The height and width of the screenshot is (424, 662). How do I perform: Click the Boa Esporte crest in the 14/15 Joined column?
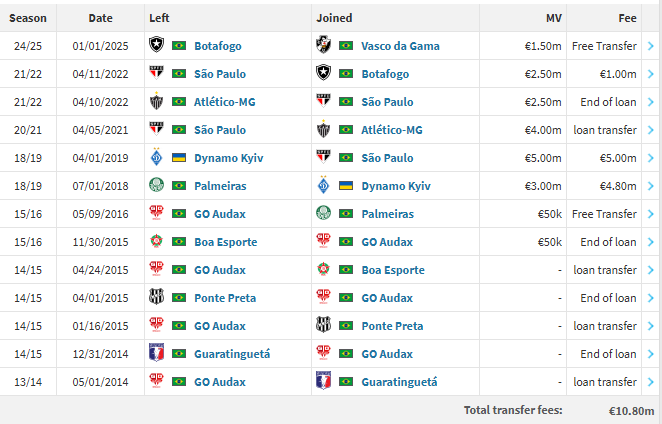tap(323, 270)
